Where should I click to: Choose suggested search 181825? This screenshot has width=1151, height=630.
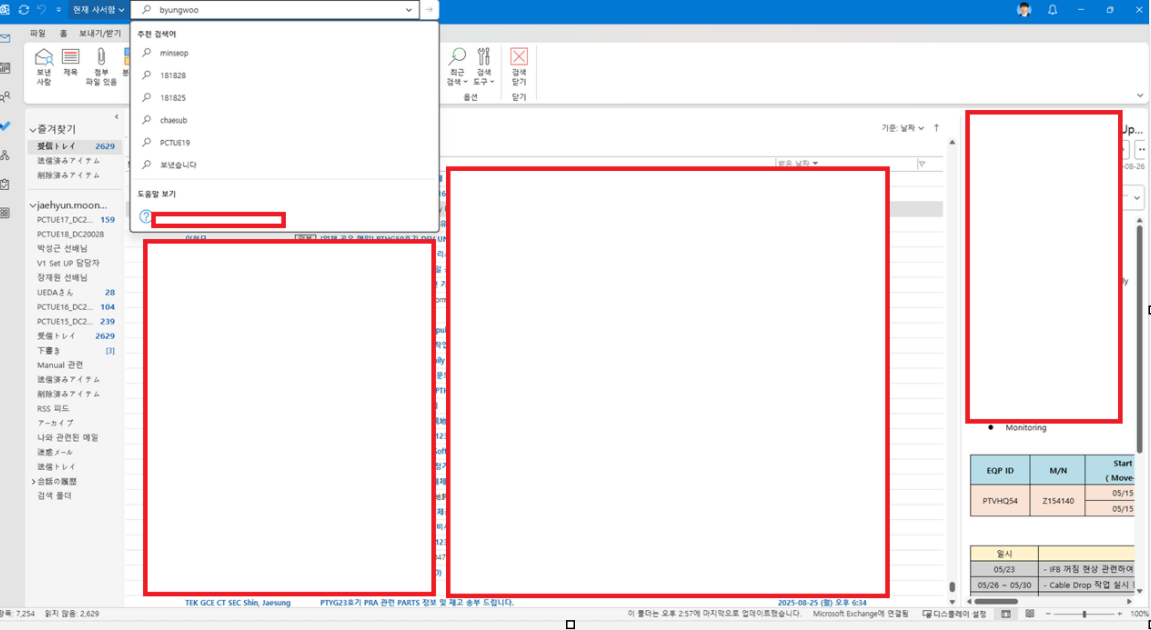[285, 98]
